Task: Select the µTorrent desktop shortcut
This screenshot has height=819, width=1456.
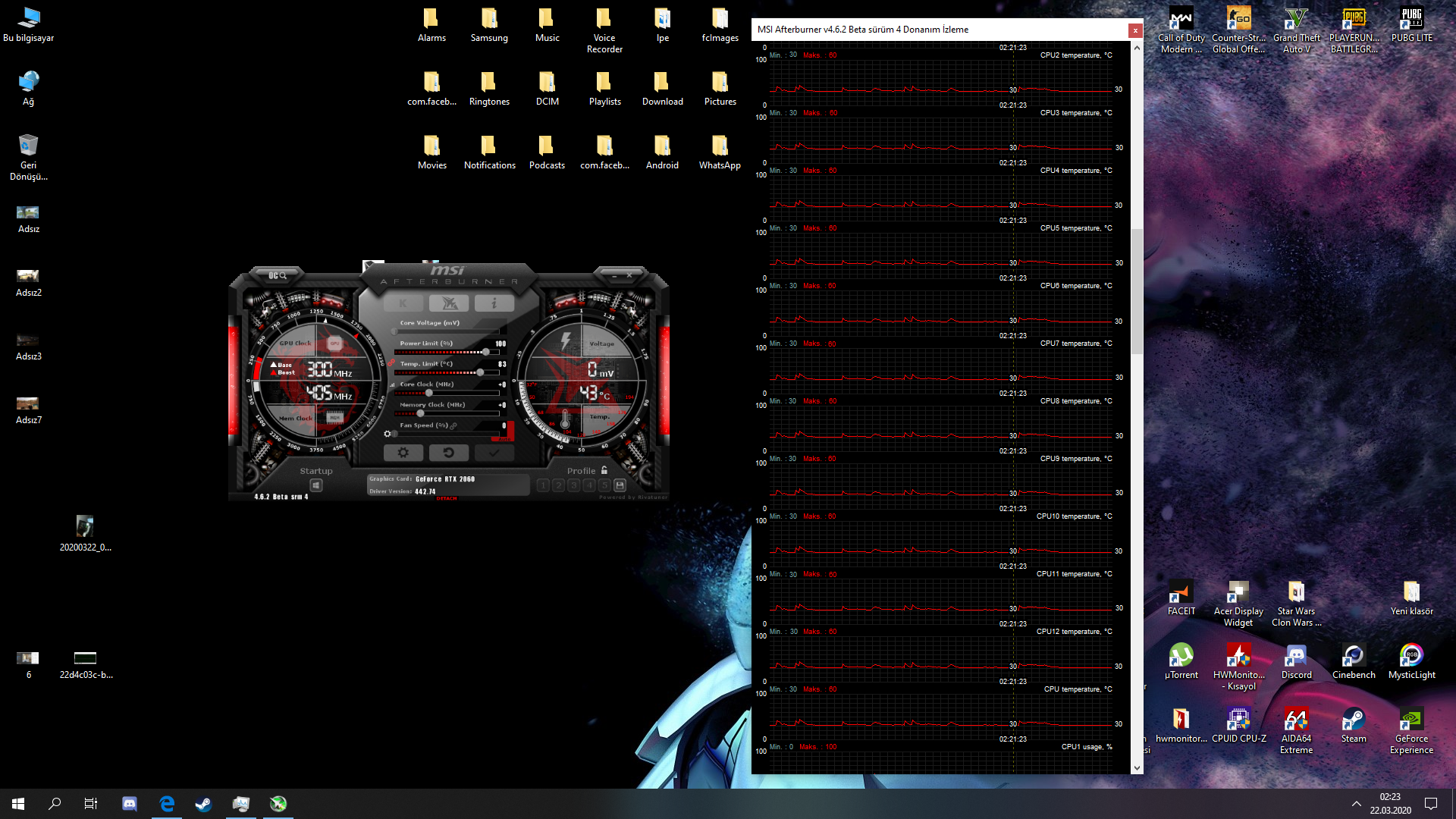Action: [x=1181, y=661]
